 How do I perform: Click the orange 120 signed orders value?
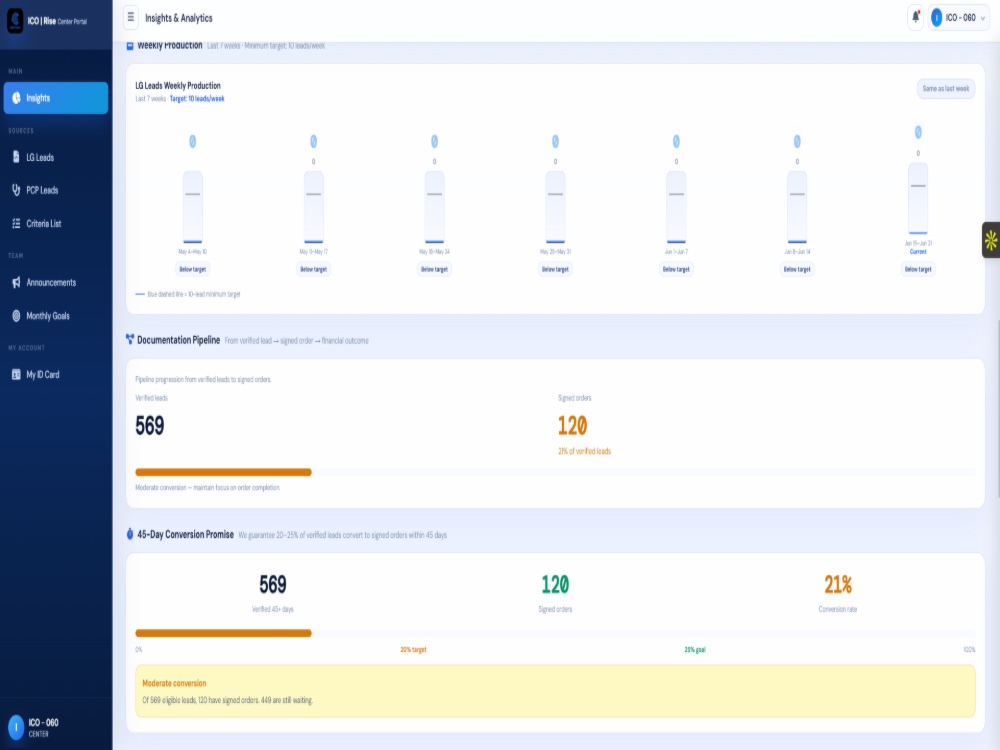[573, 425]
